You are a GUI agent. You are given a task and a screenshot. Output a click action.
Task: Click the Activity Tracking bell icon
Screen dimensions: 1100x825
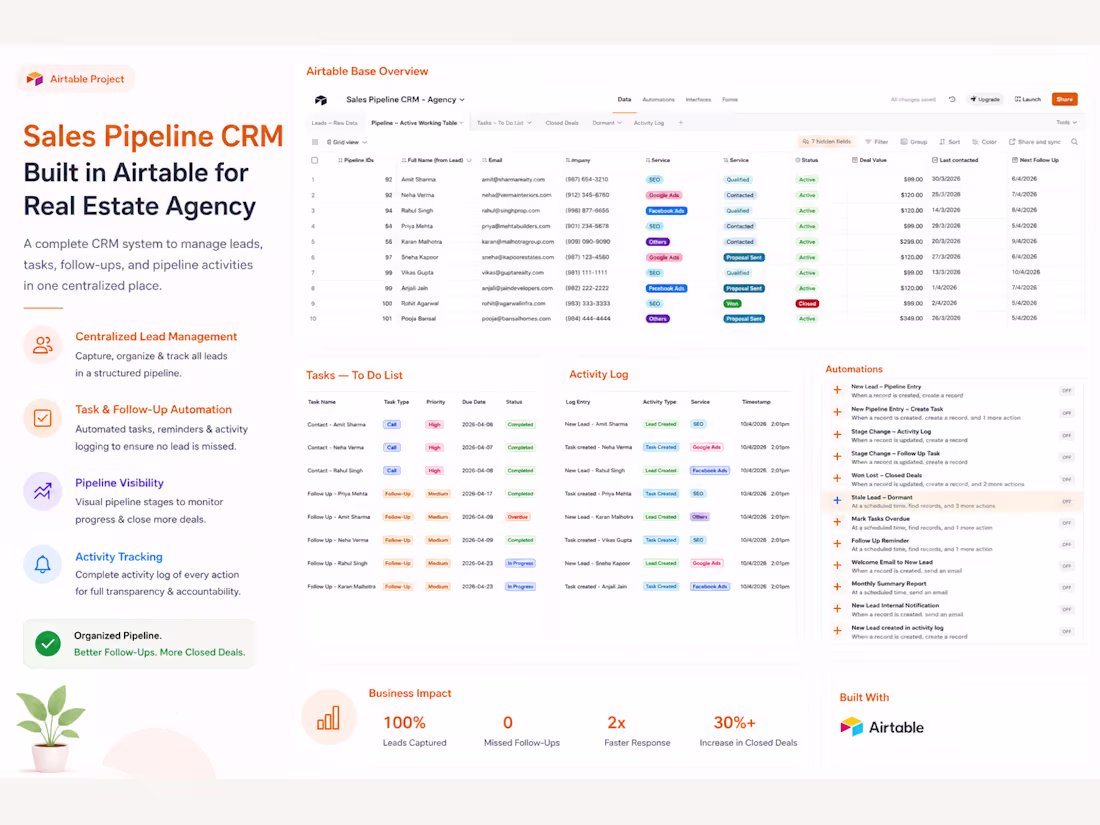[43, 564]
